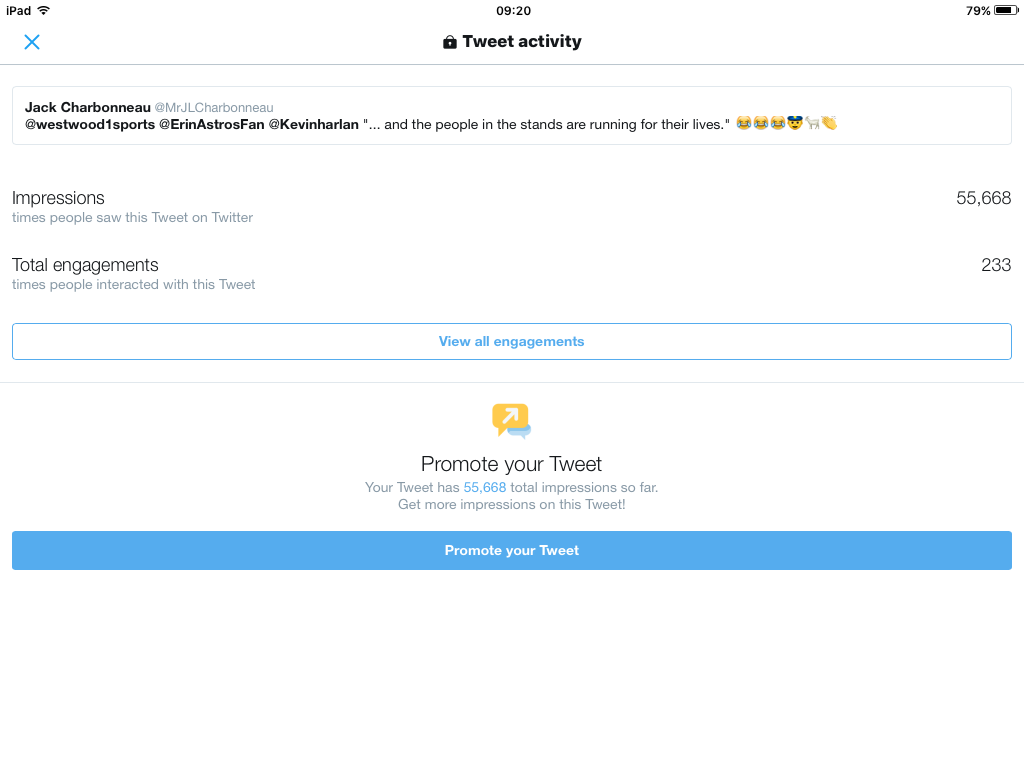This screenshot has height=768, width=1024.
Task: Tap the lock icon beside Tweet activity
Action: 449,42
